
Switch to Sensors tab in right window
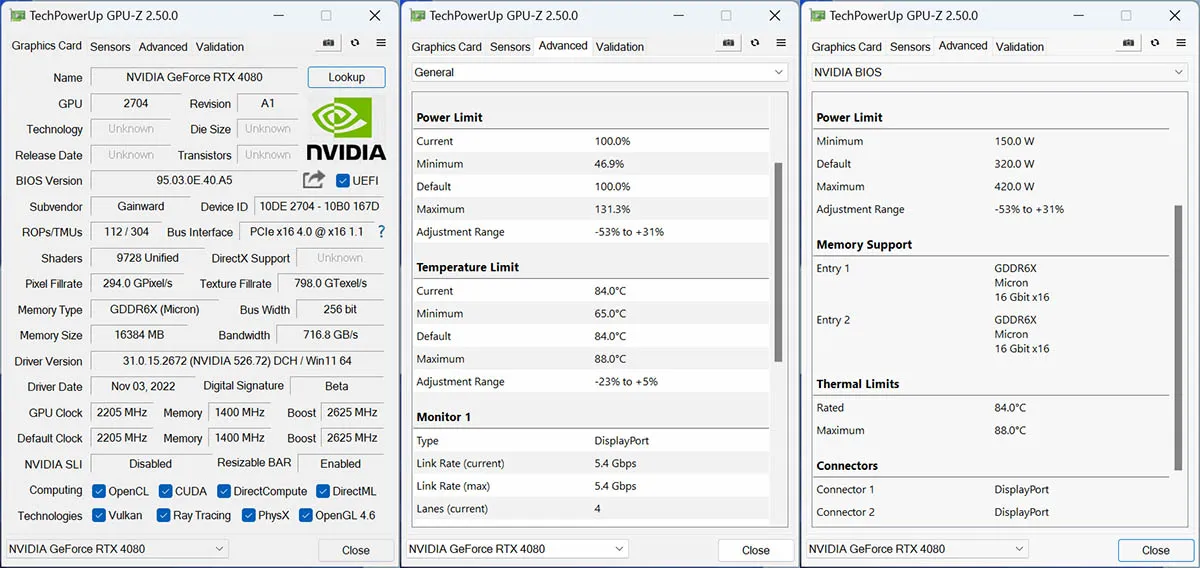pos(910,47)
